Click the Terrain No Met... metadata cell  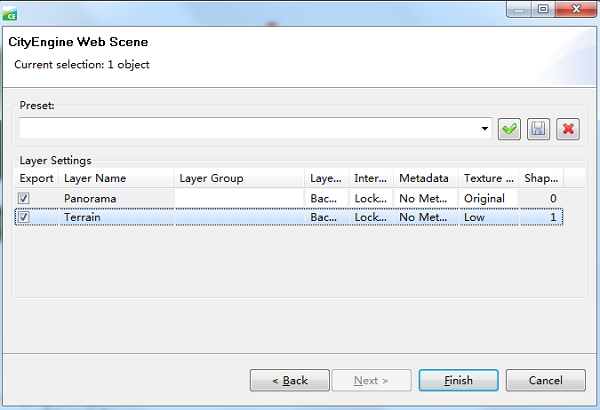[426, 217]
